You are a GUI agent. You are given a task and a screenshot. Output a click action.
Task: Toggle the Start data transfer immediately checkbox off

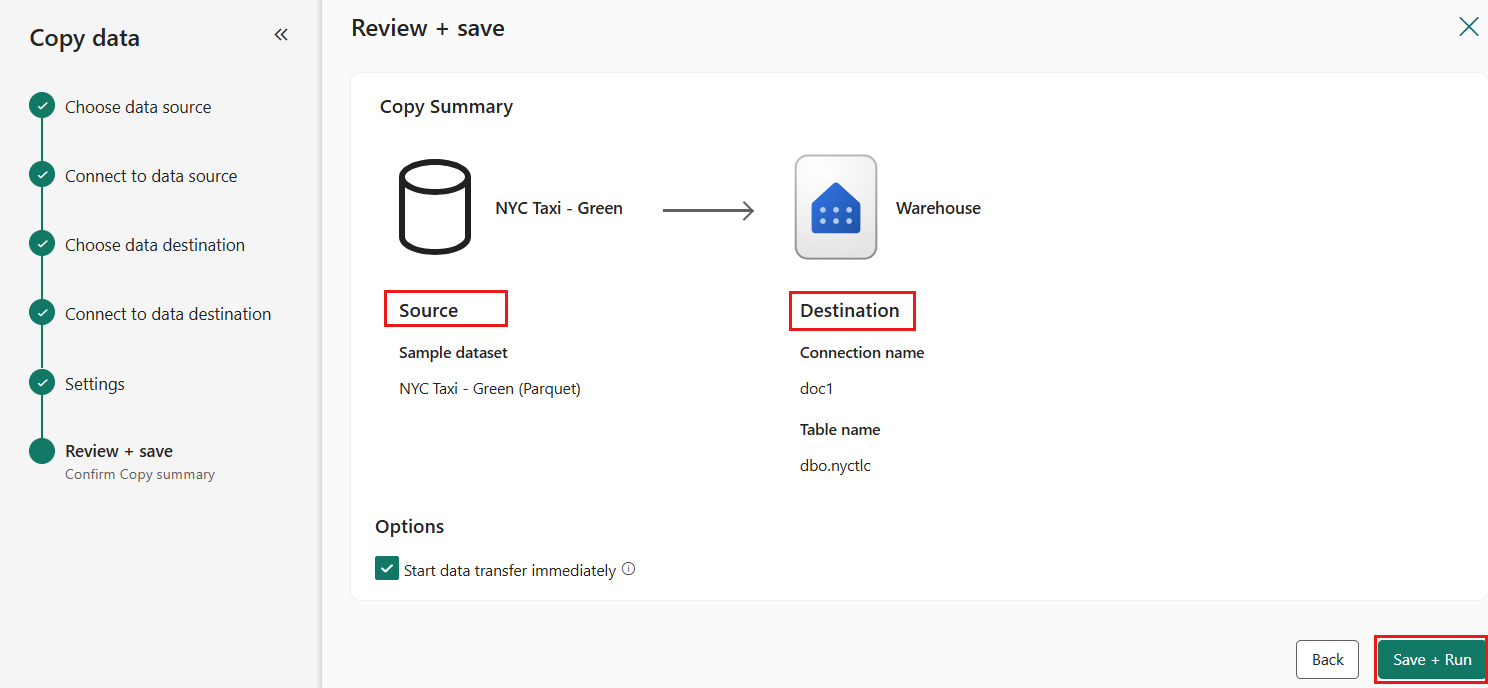pyautogui.click(x=387, y=567)
